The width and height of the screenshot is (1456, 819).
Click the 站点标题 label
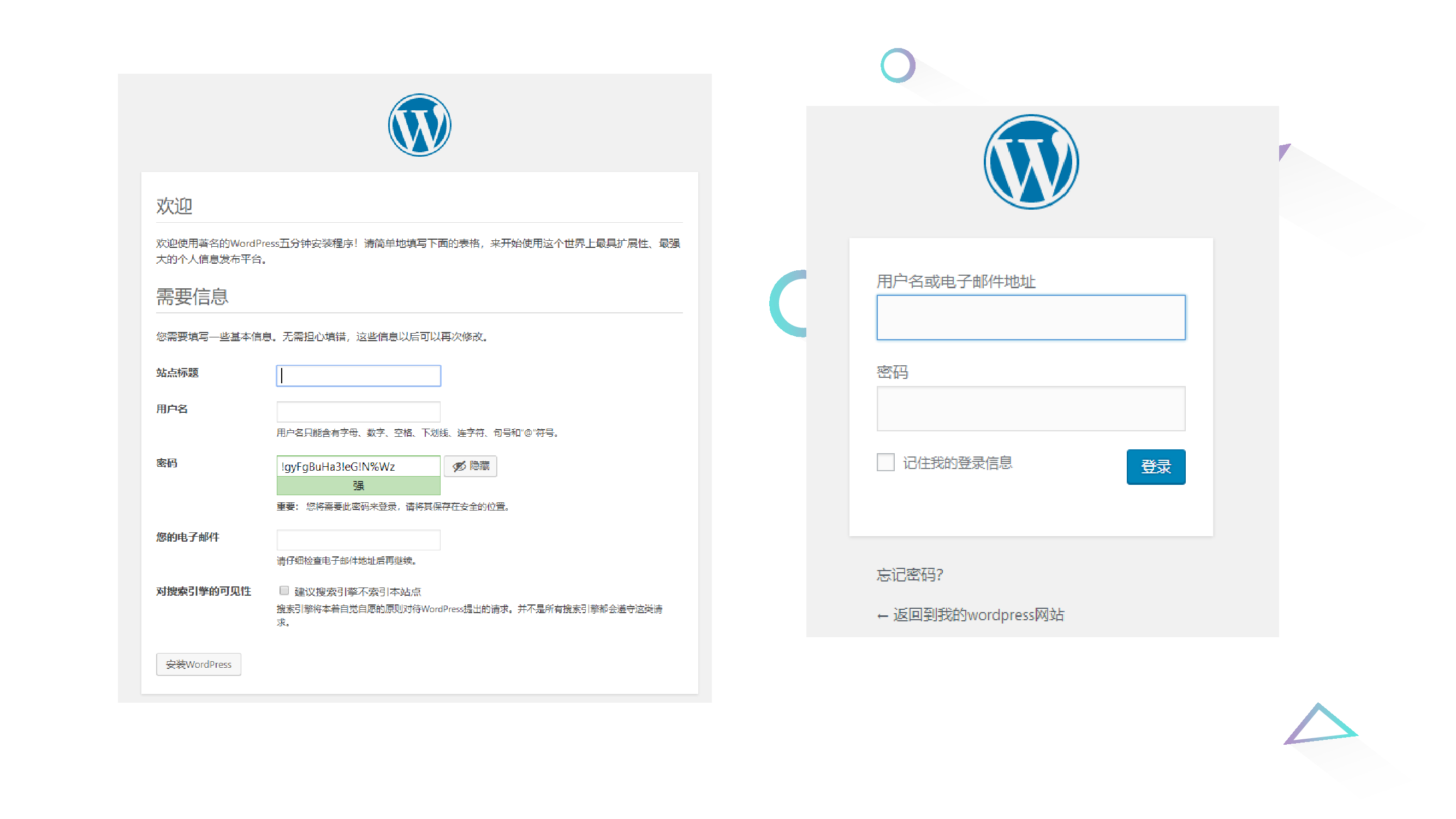tap(177, 372)
